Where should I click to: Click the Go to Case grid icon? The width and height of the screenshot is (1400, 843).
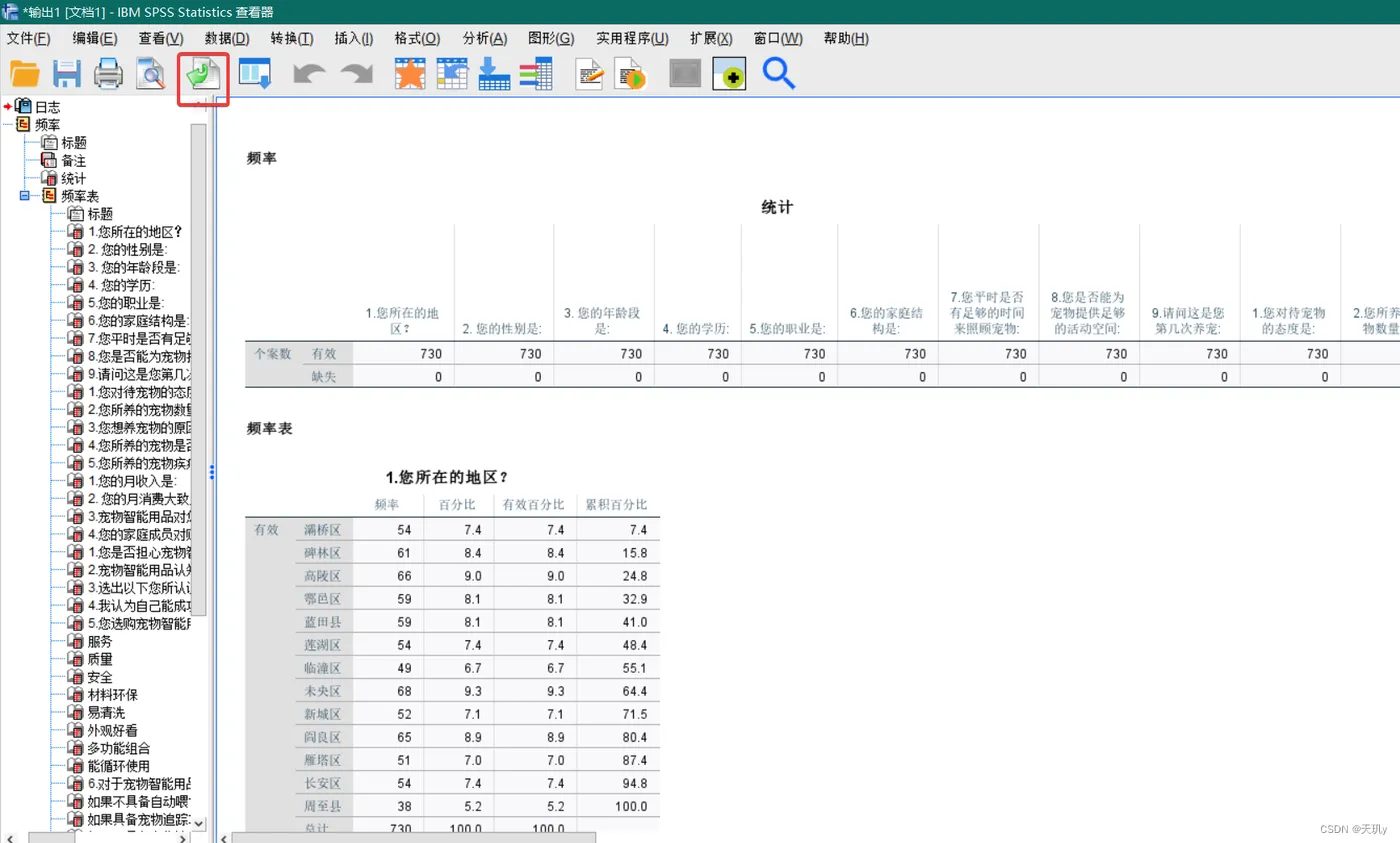[453, 74]
